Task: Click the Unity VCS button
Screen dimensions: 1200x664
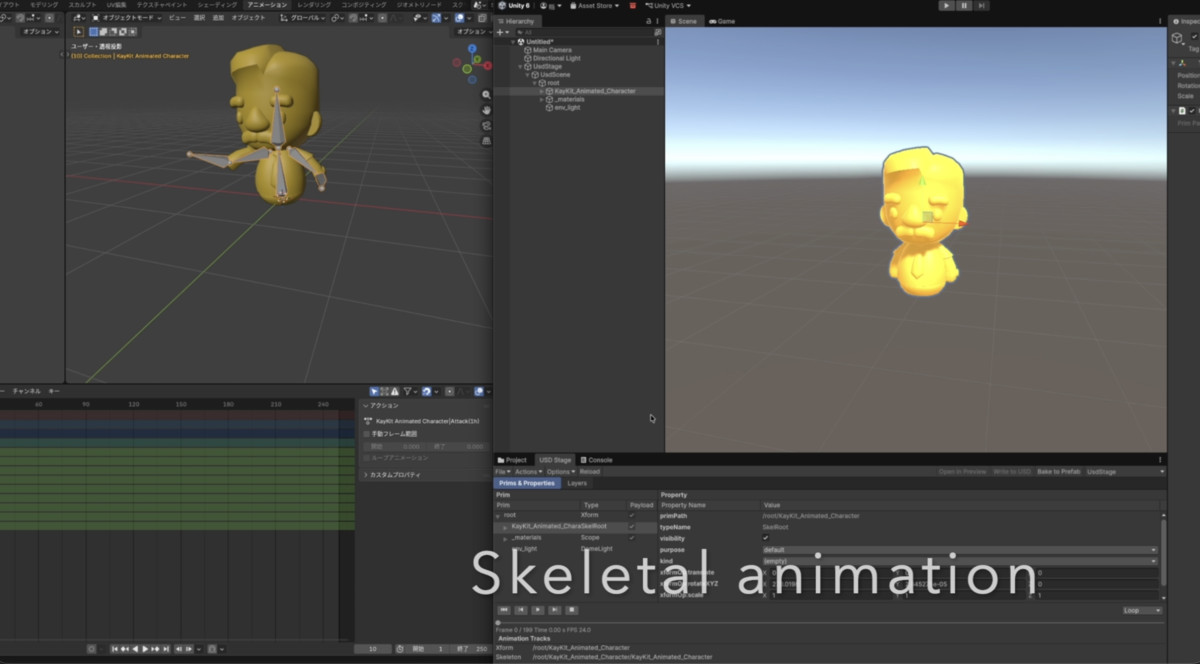Action: tap(668, 5)
